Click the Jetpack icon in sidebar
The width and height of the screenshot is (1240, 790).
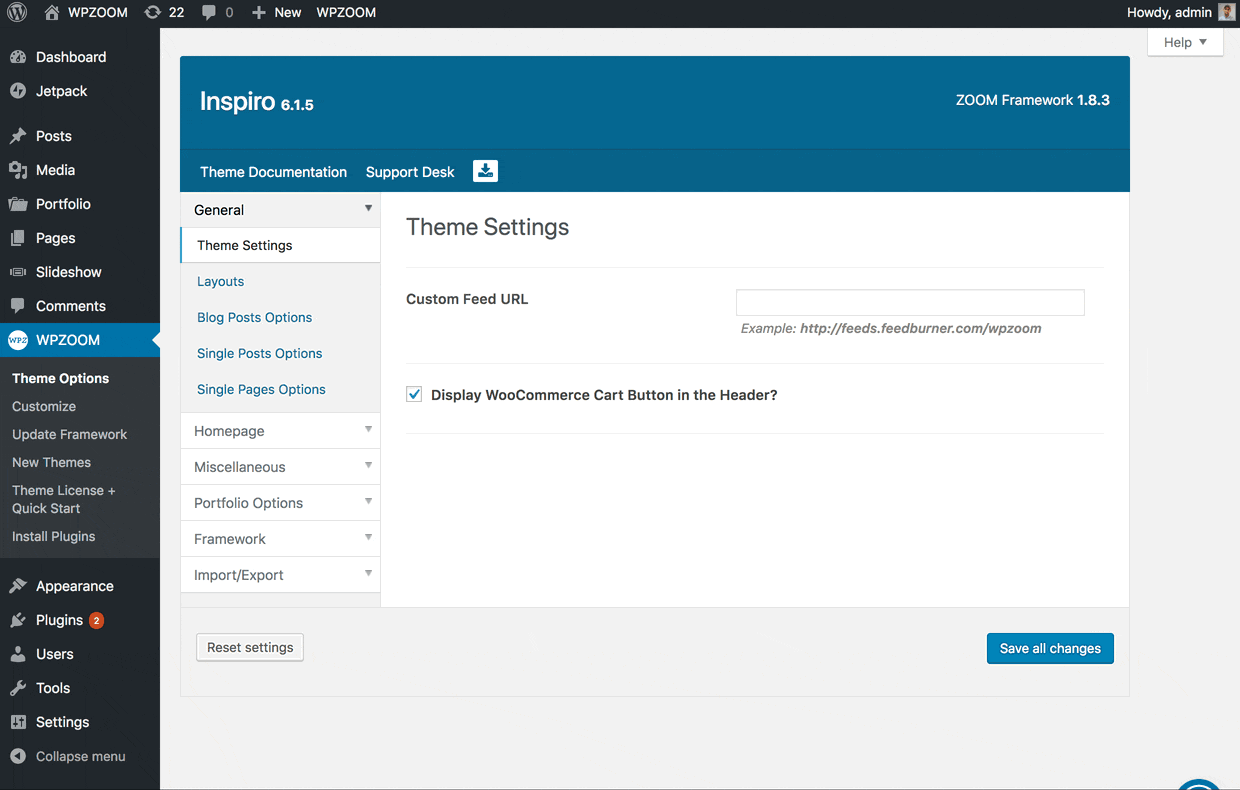tap(18, 91)
